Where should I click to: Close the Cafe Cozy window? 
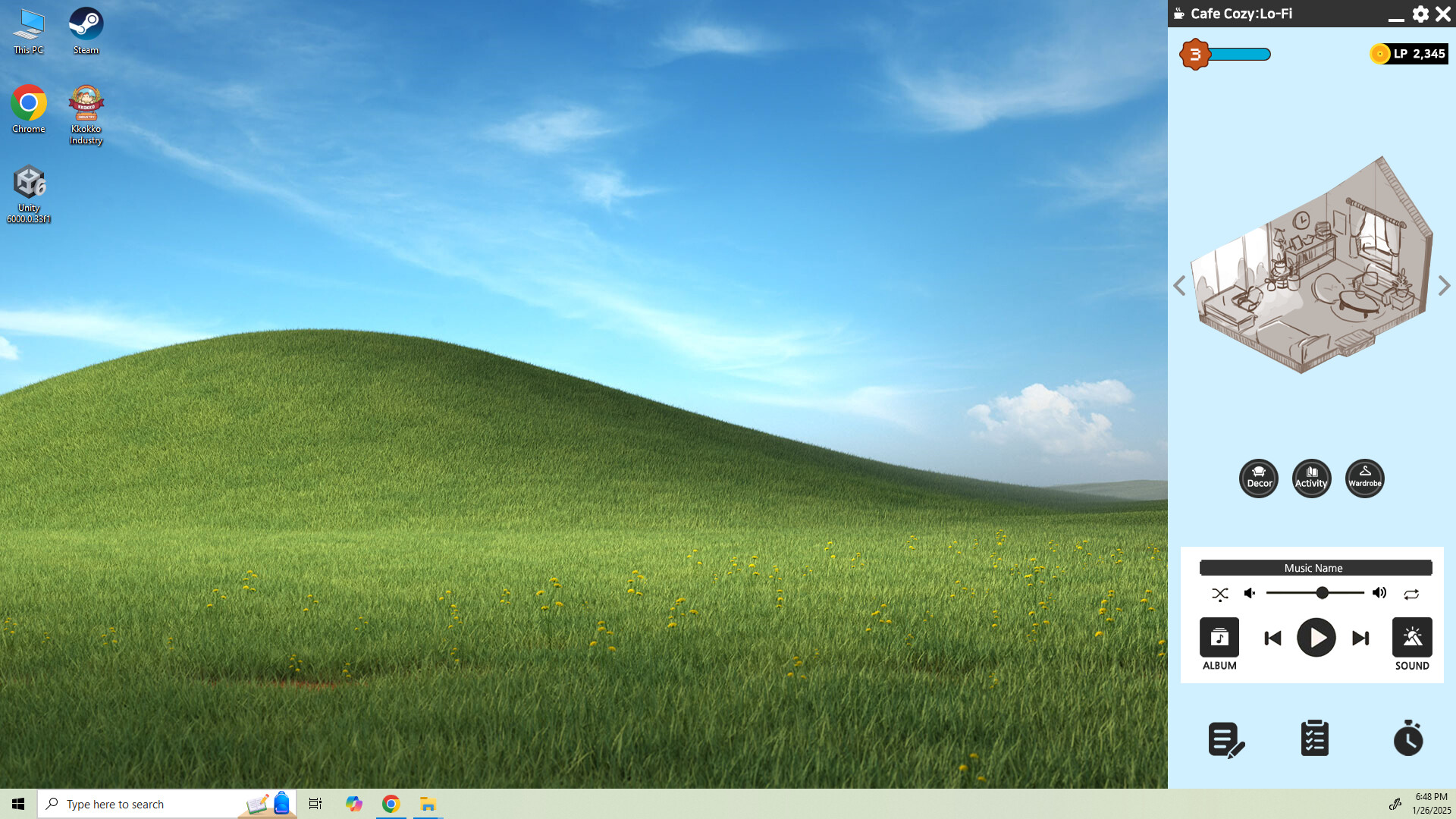[x=1443, y=14]
